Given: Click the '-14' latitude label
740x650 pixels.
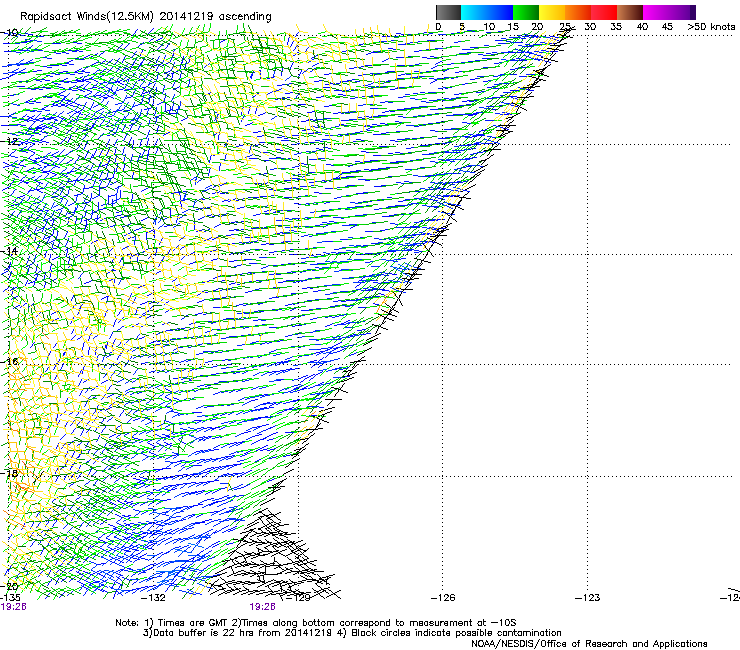Looking at the screenshot, I should point(11,251).
